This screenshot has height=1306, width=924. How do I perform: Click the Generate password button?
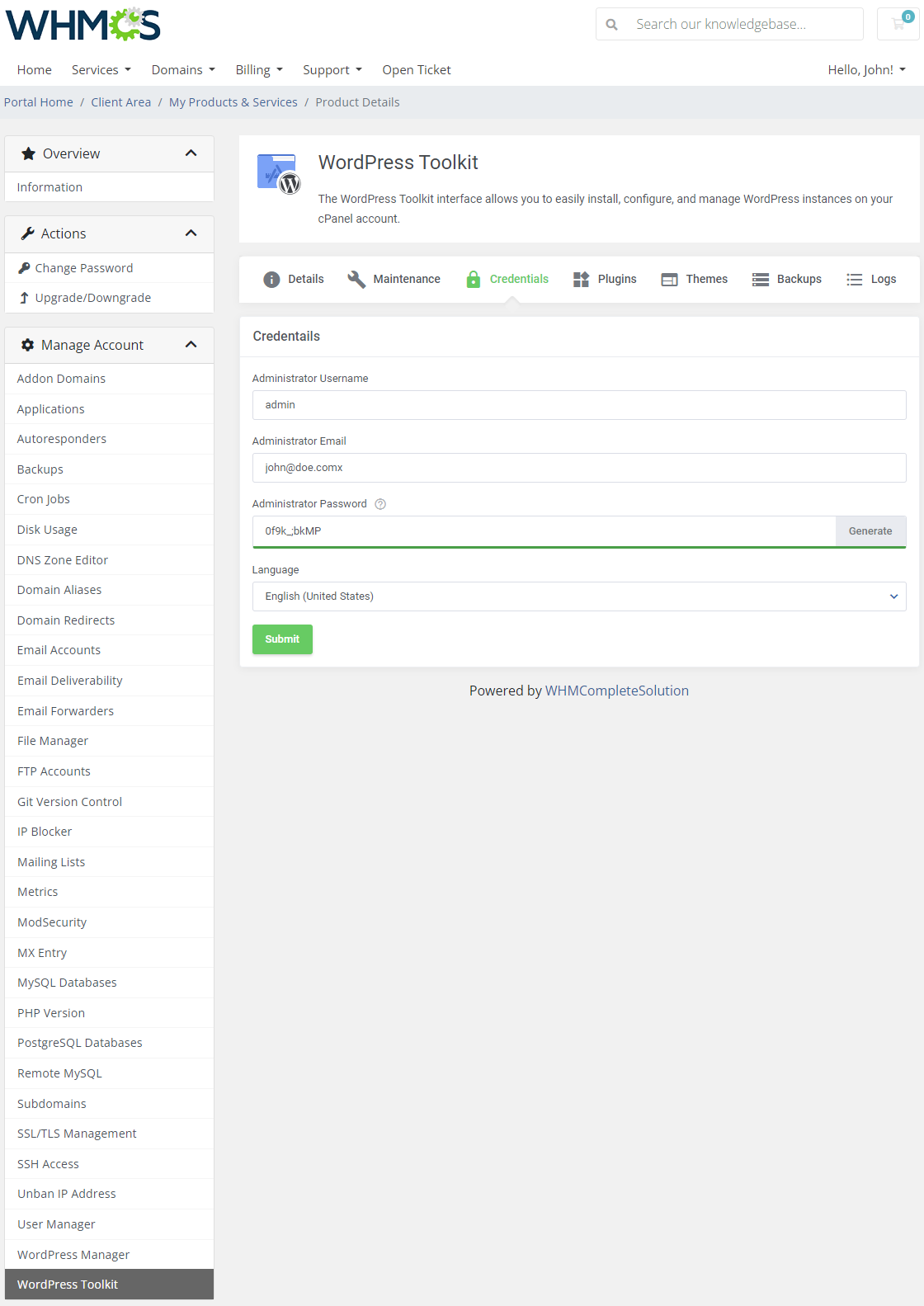click(870, 531)
